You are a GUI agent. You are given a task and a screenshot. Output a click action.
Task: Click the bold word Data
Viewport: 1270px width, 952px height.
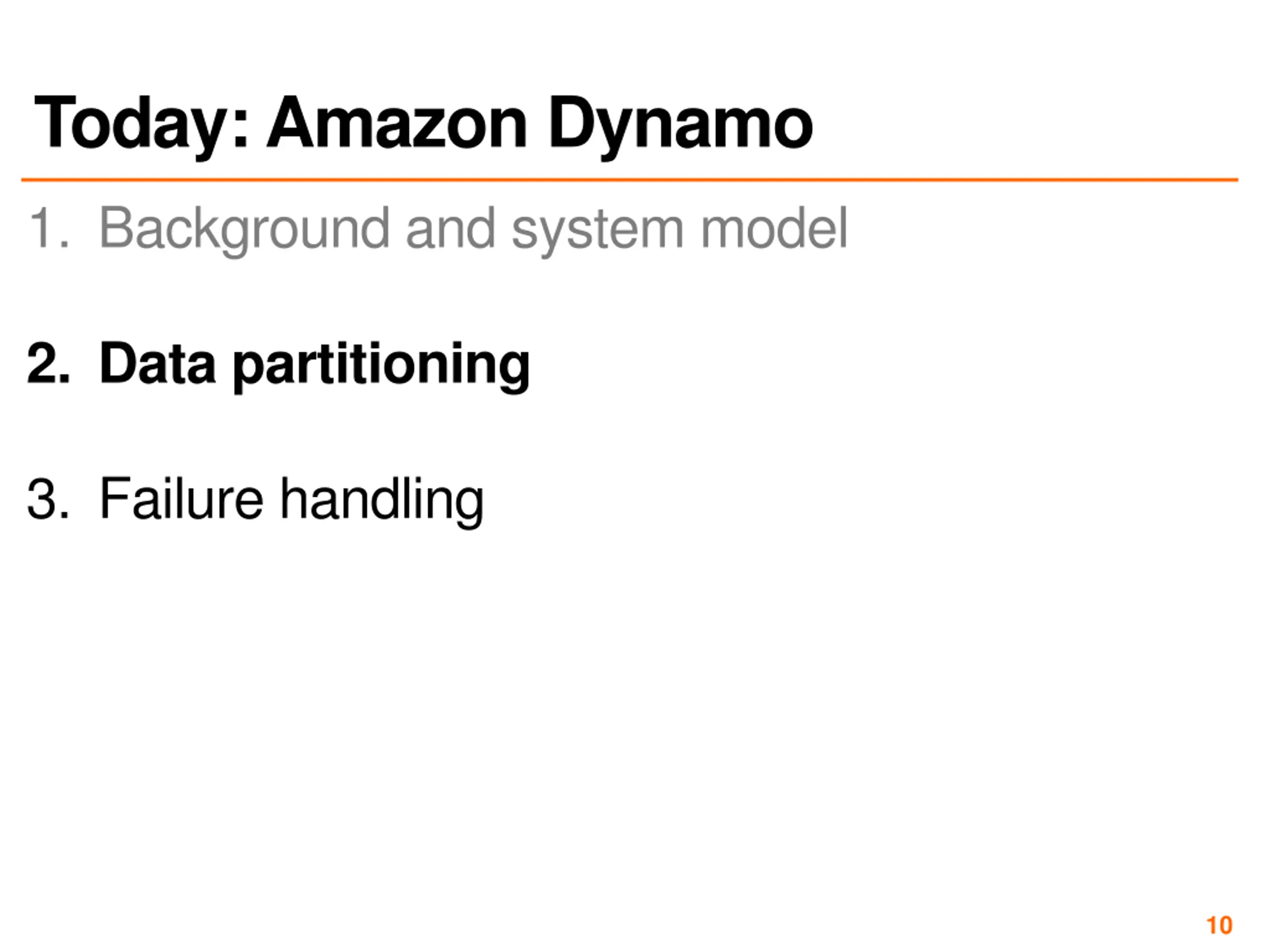(157, 364)
